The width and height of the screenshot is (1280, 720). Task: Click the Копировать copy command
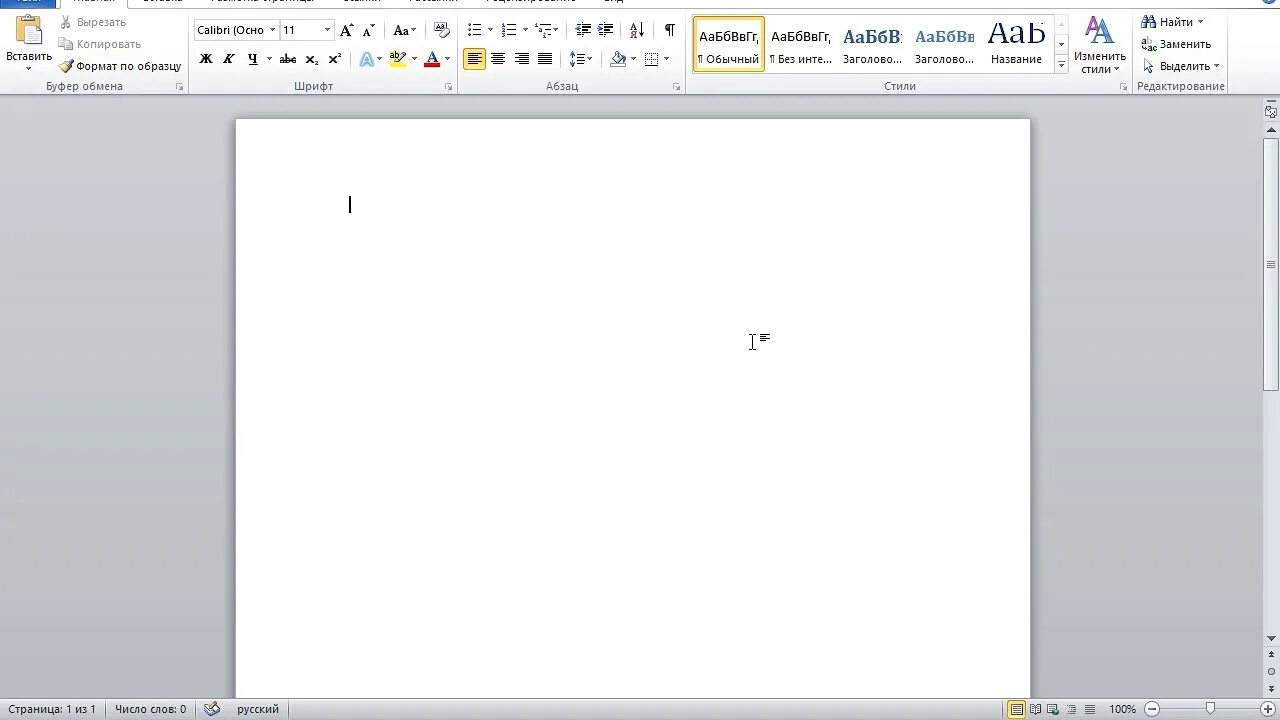[x=99, y=44]
